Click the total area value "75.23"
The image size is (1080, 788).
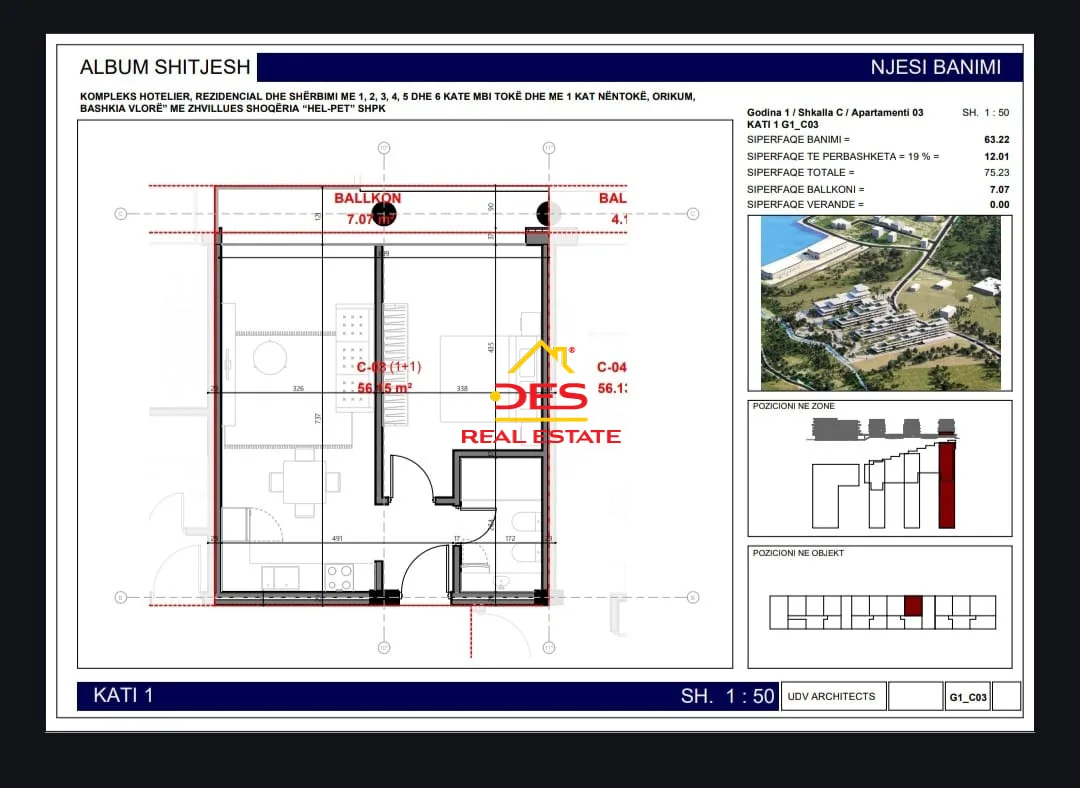pos(997,172)
